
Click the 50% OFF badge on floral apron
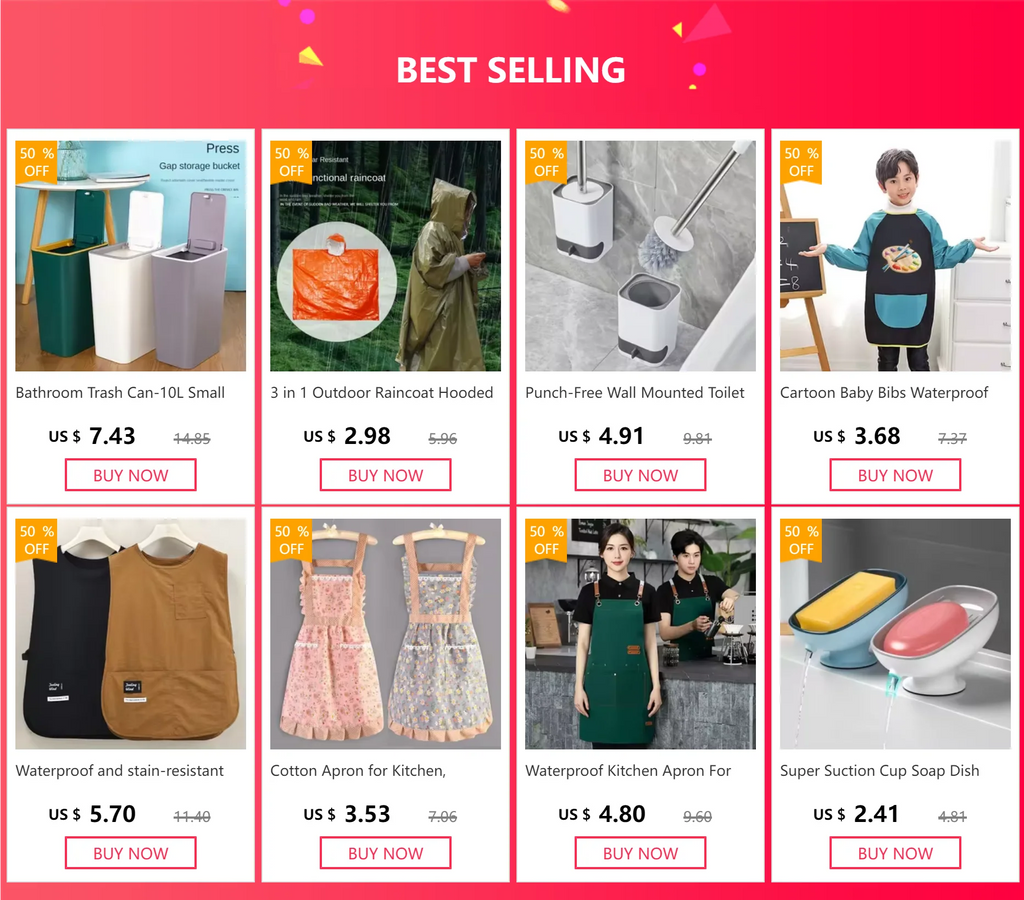pyautogui.click(x=291, y=540)
